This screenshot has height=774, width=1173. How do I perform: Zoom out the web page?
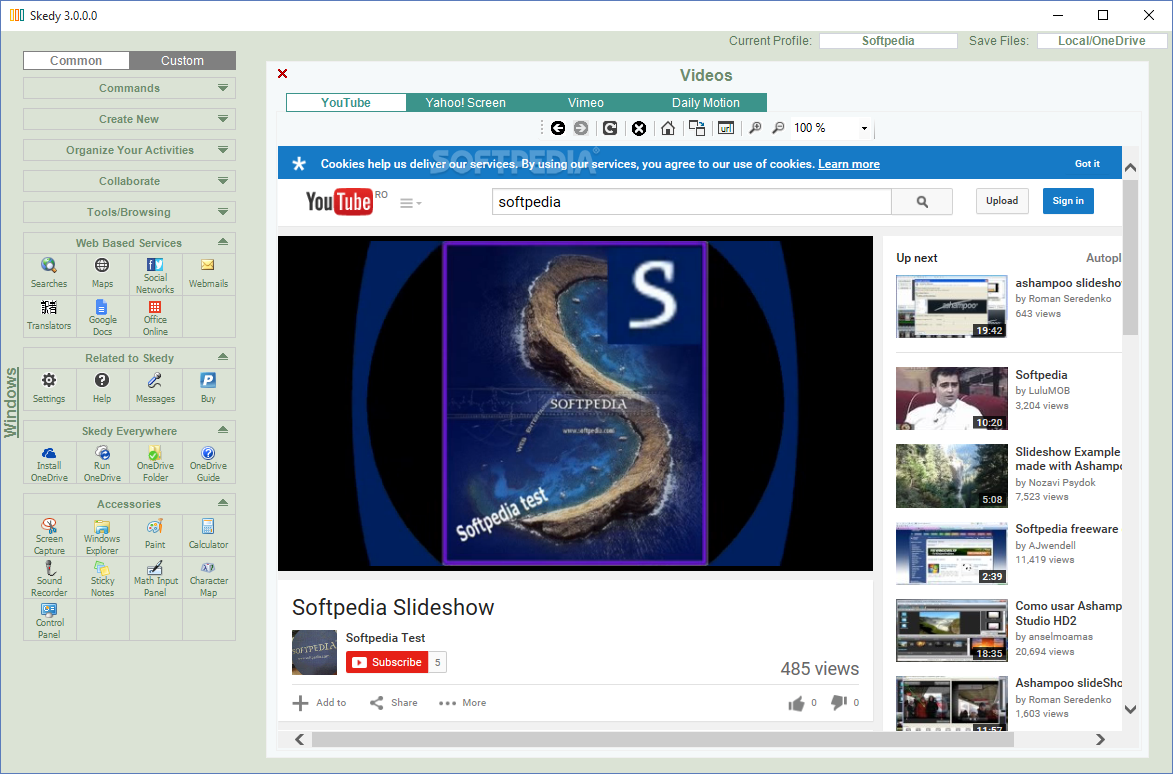[x=778, y=128]
